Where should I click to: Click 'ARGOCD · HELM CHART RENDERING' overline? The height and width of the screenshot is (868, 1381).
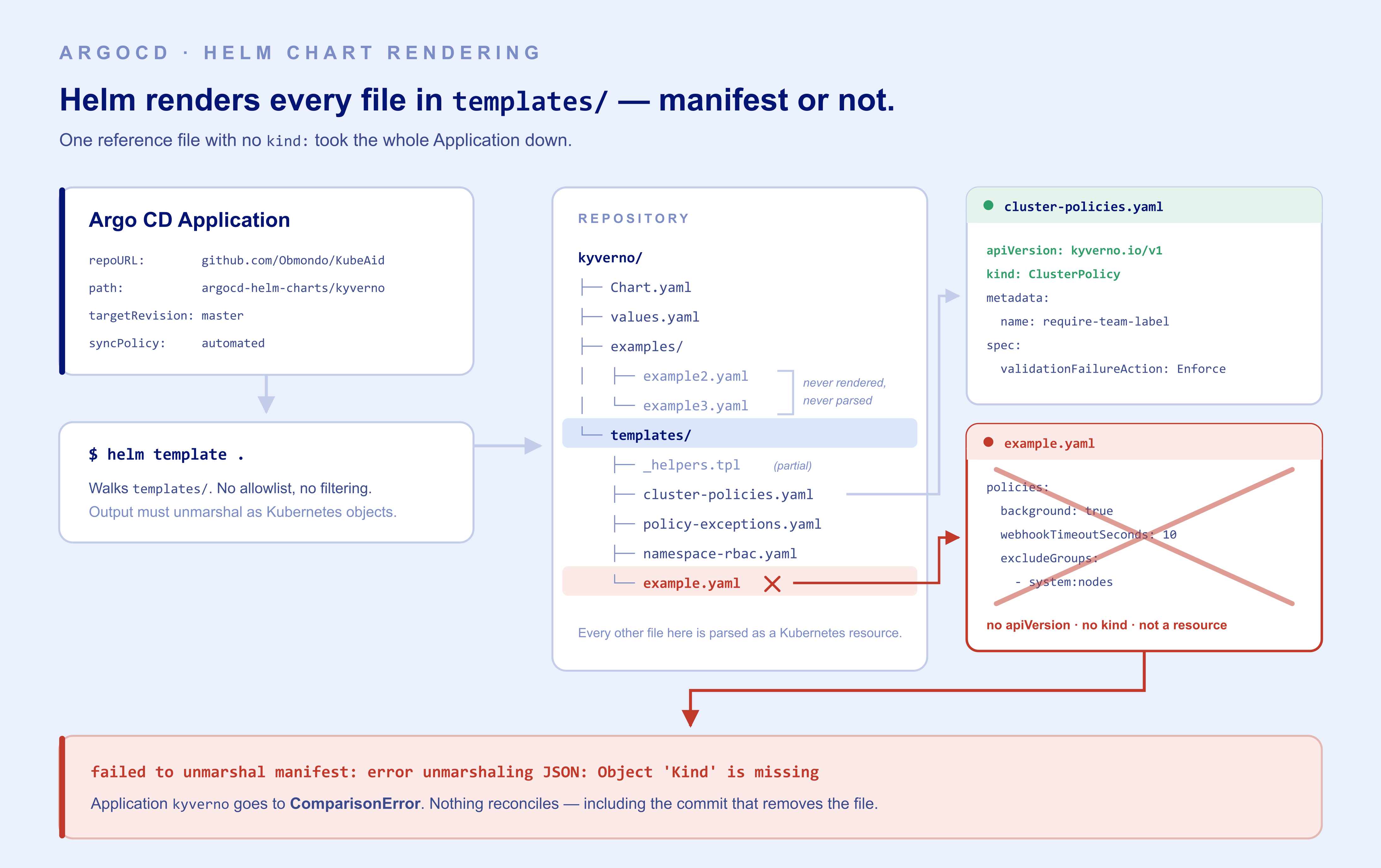301,53
